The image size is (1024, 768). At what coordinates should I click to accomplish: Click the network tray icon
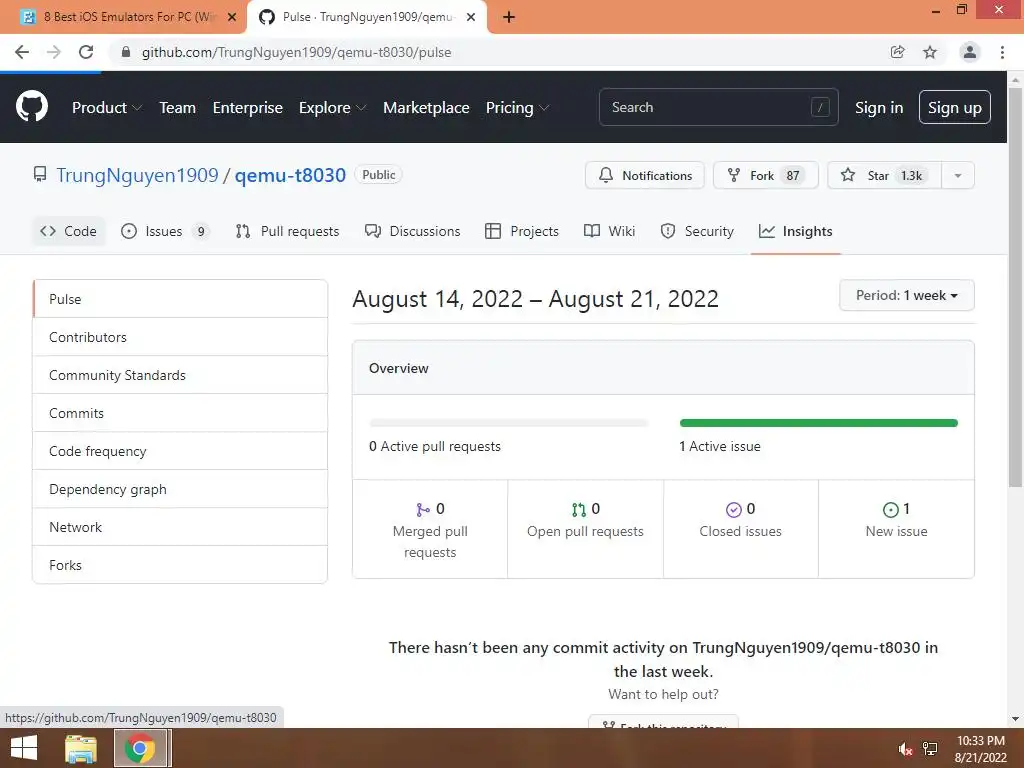pos(929,749)
